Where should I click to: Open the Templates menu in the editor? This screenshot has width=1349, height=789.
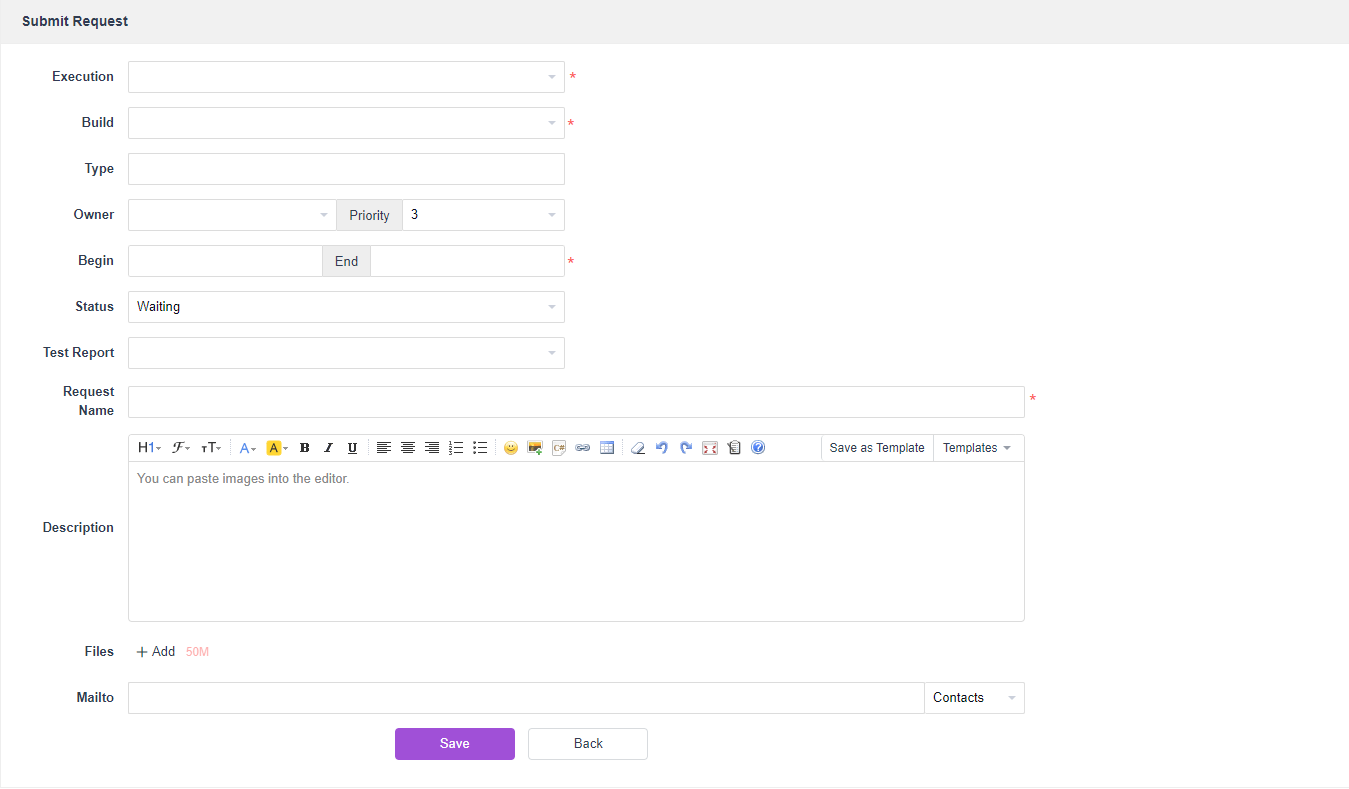[977, 448]
